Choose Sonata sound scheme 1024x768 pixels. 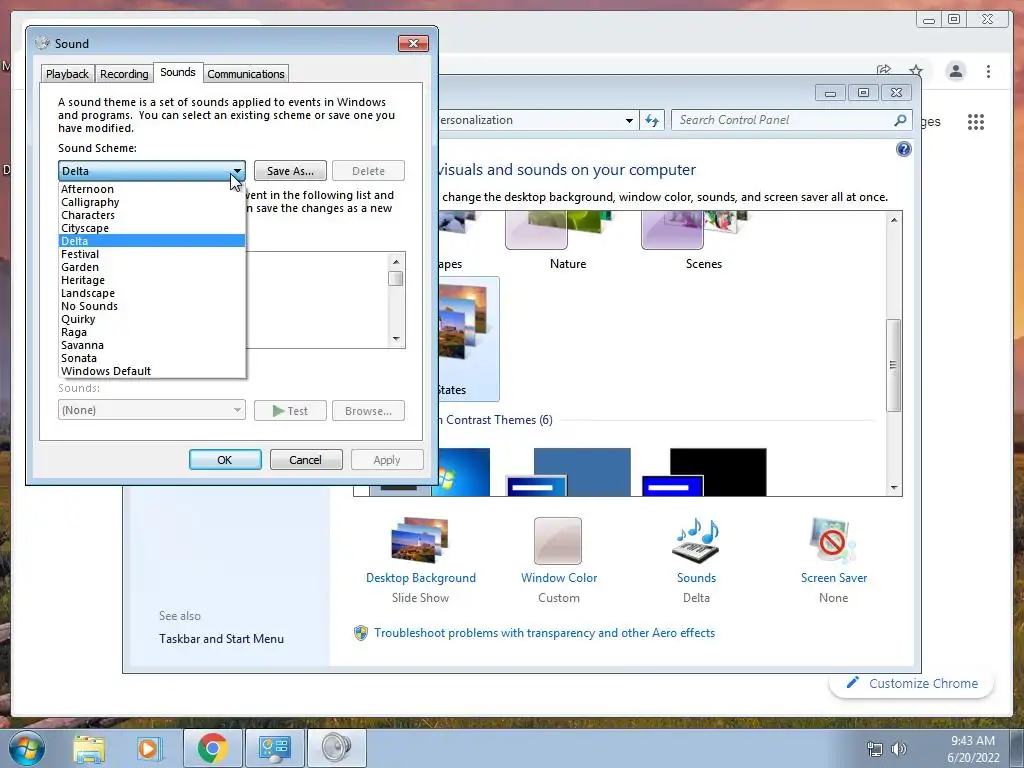(152, 359)
